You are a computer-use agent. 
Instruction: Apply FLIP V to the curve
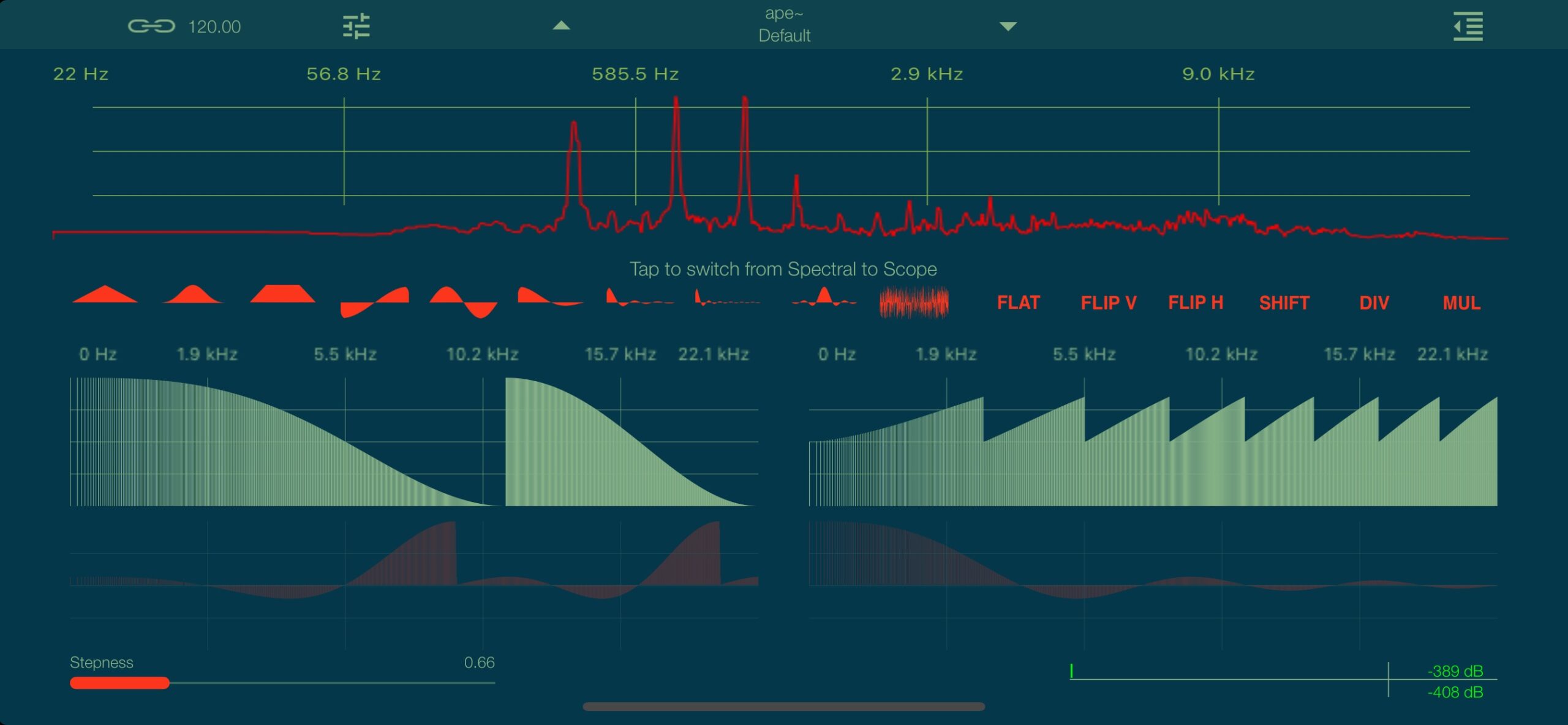pyautogui.click(x=1108, y=303)
